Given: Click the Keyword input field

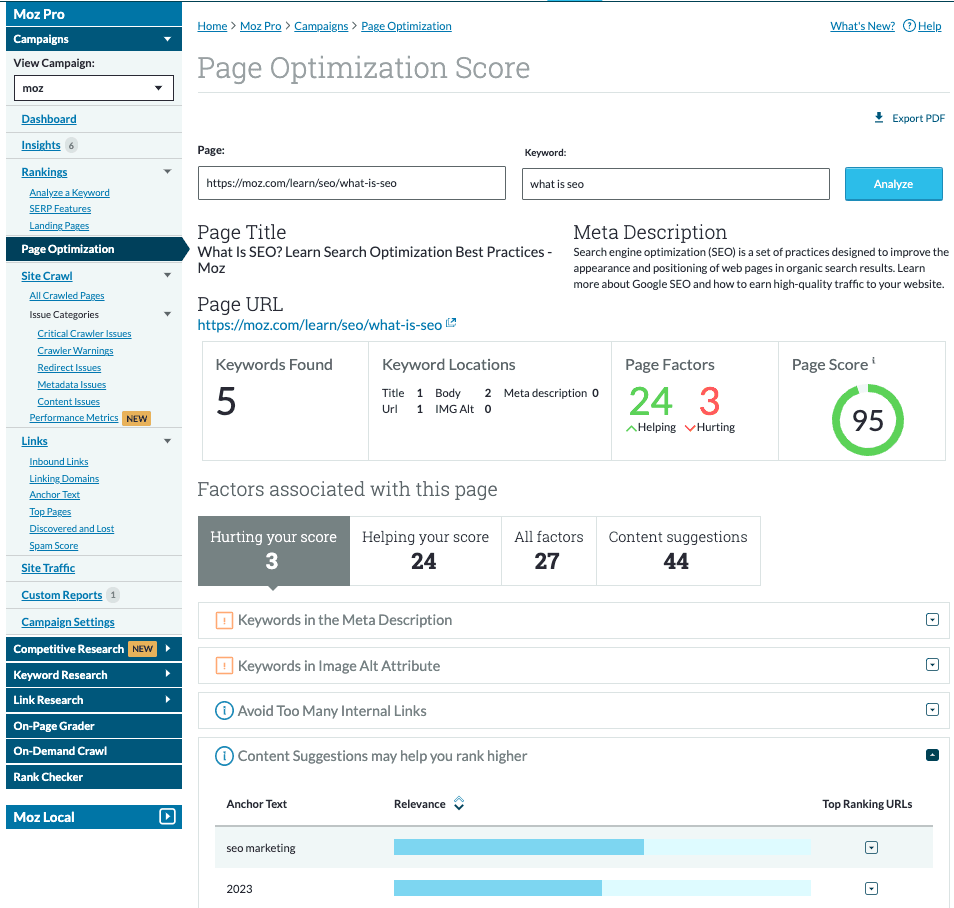Looking at the screenshot, I should tap(675, 184).
